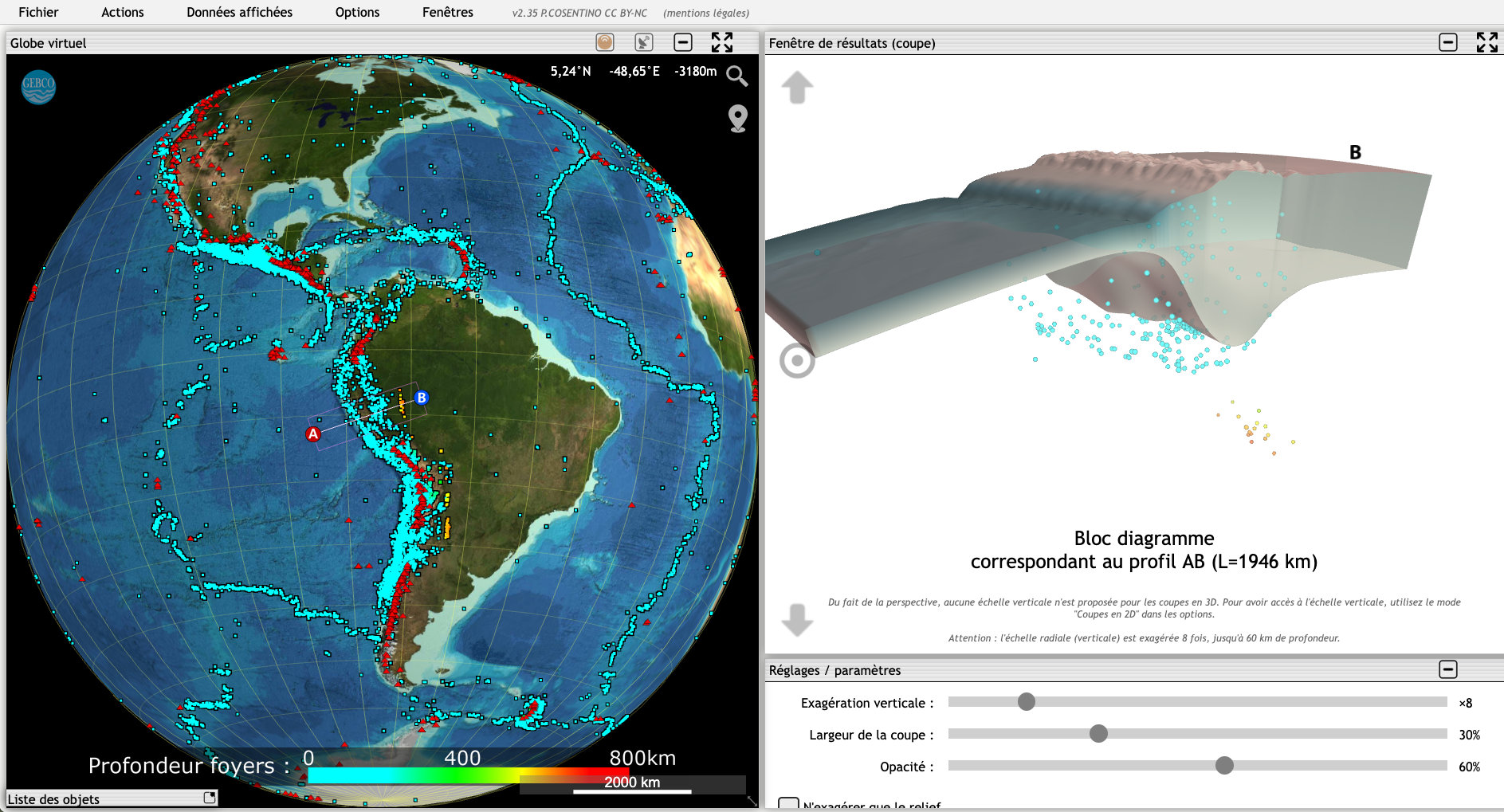Collapse the Globe virtuel panel
1504x812 pixels.
click(x=683, y=42)
